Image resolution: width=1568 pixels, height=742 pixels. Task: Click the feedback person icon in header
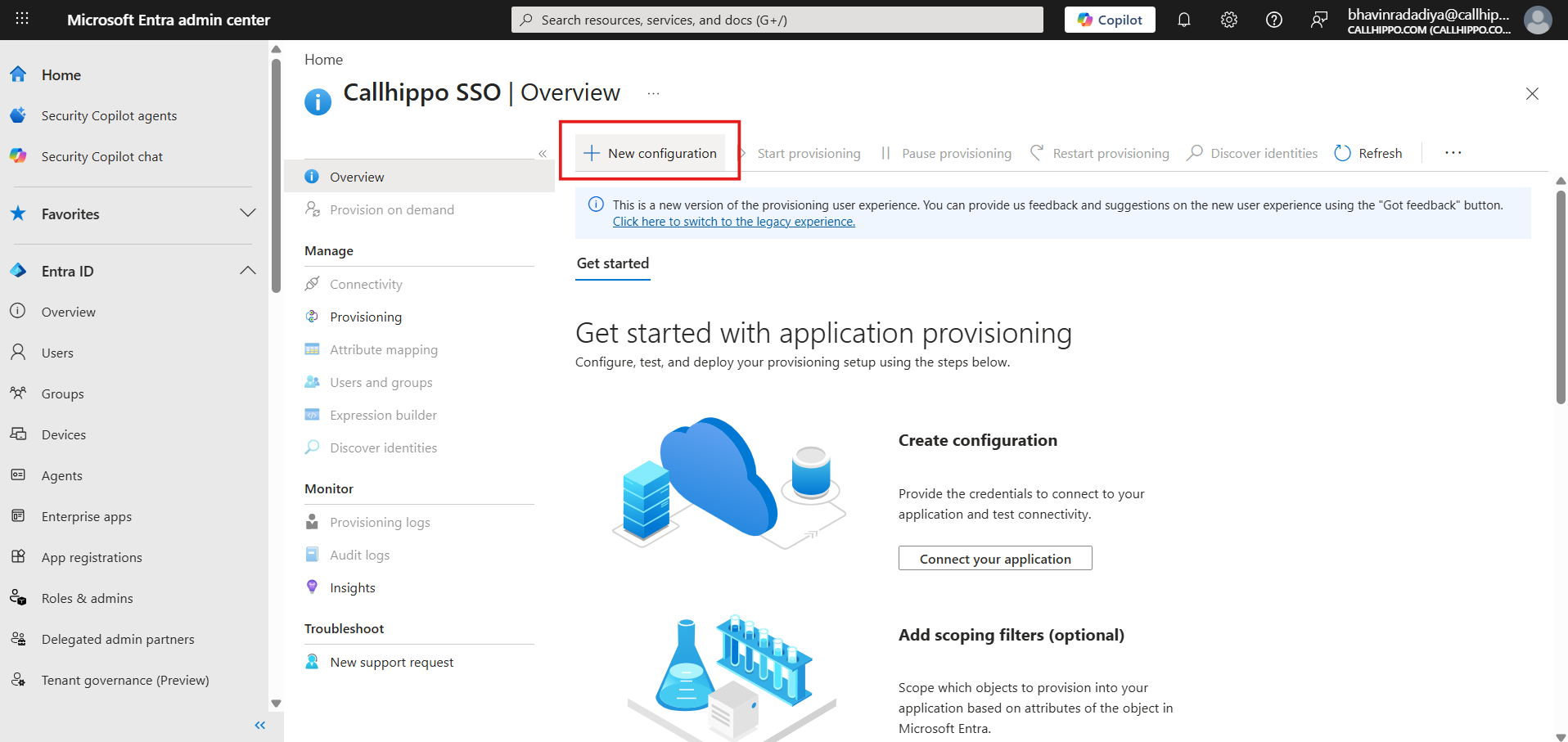pos(1318,20)
